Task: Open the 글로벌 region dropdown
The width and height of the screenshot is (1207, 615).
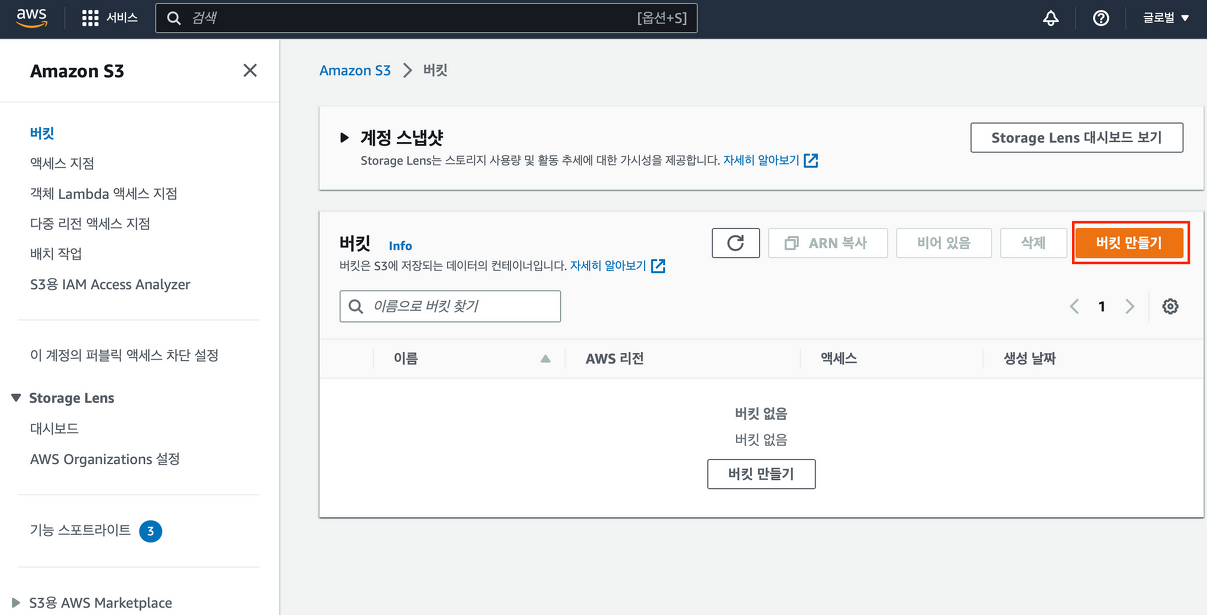Action: (1166, 18)
